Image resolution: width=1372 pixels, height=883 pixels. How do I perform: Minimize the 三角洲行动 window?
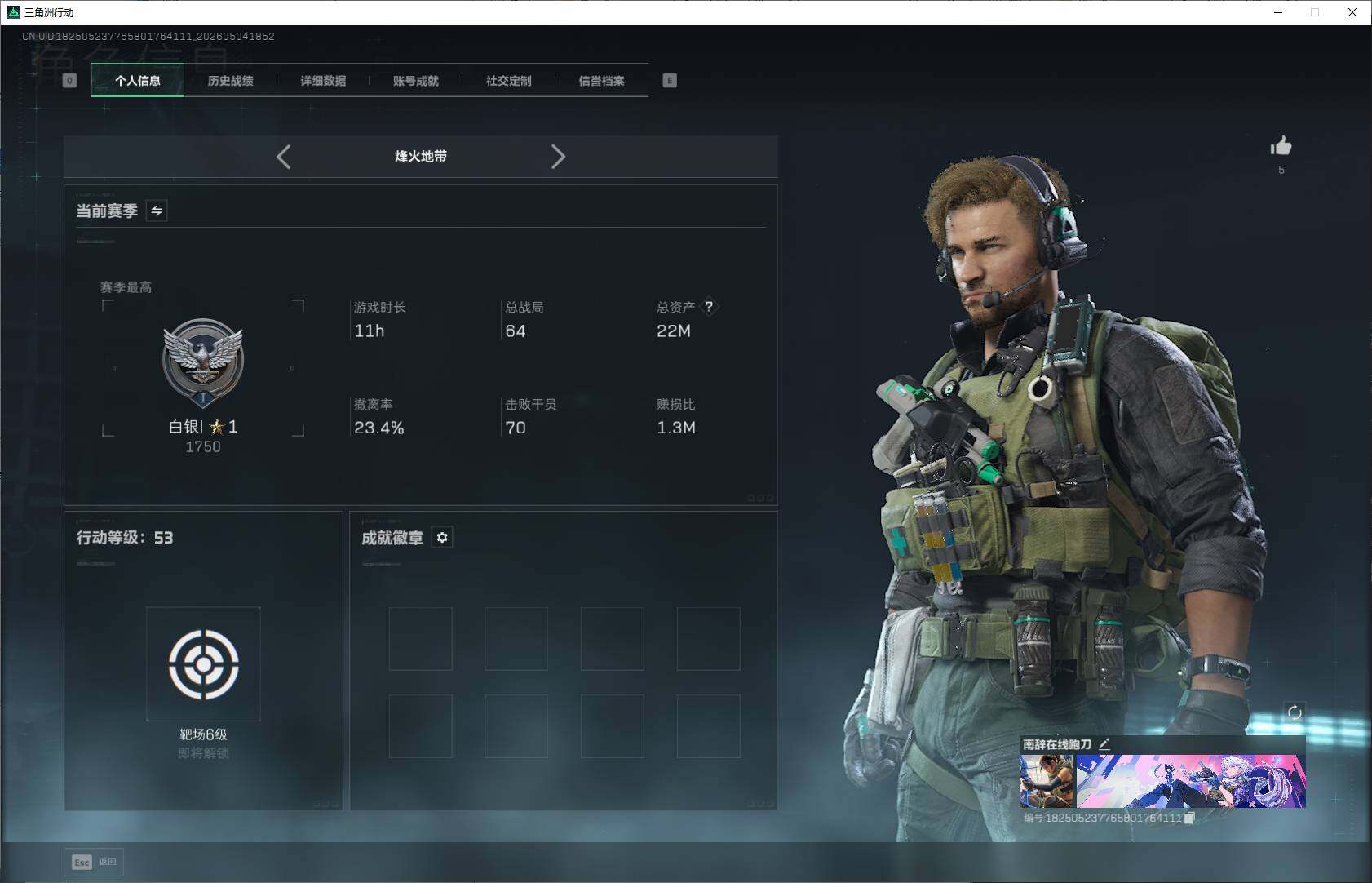pyautogui.click(x=1278, y=12)
